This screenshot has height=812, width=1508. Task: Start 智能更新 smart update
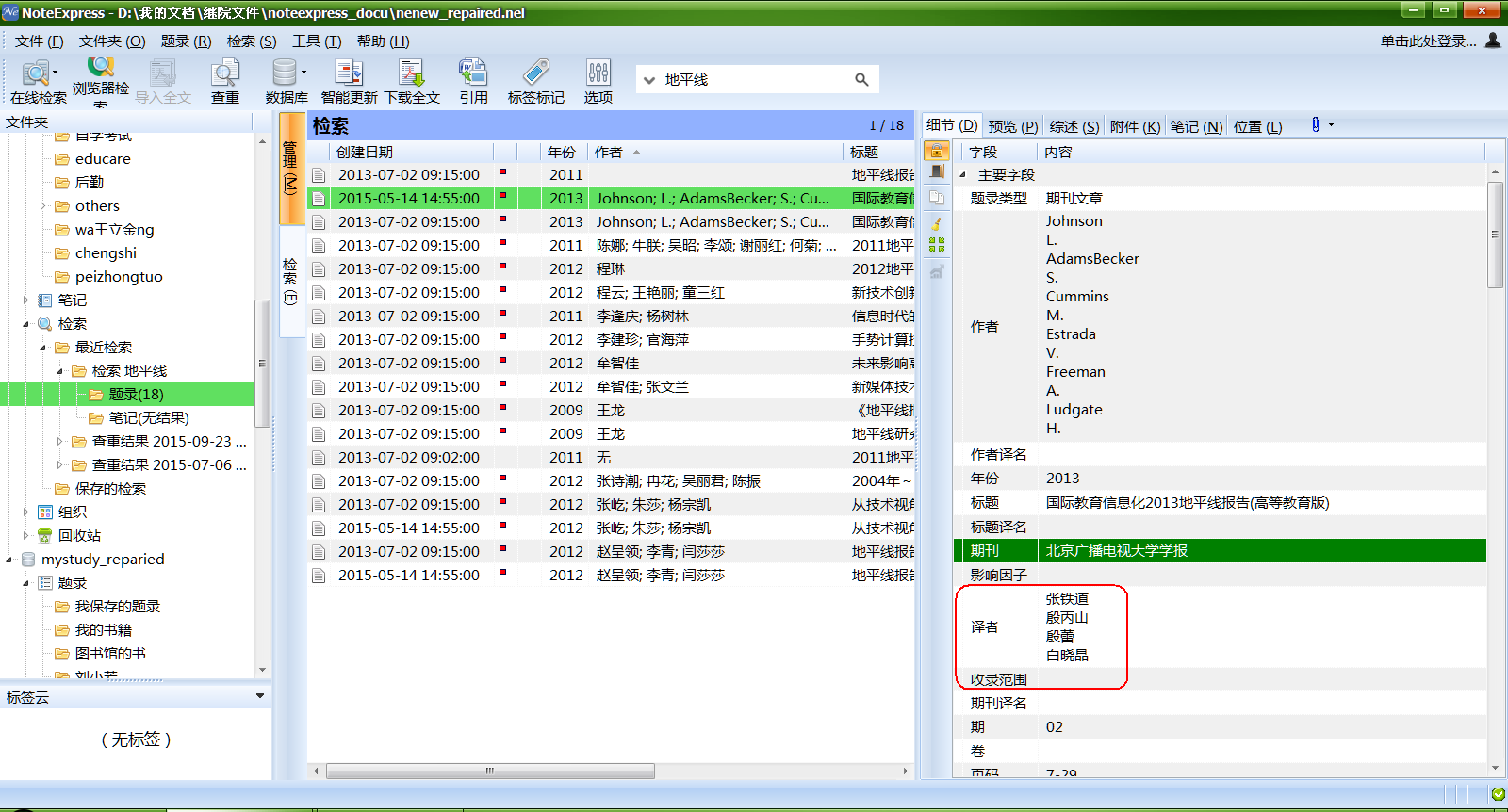pos(349,81)
